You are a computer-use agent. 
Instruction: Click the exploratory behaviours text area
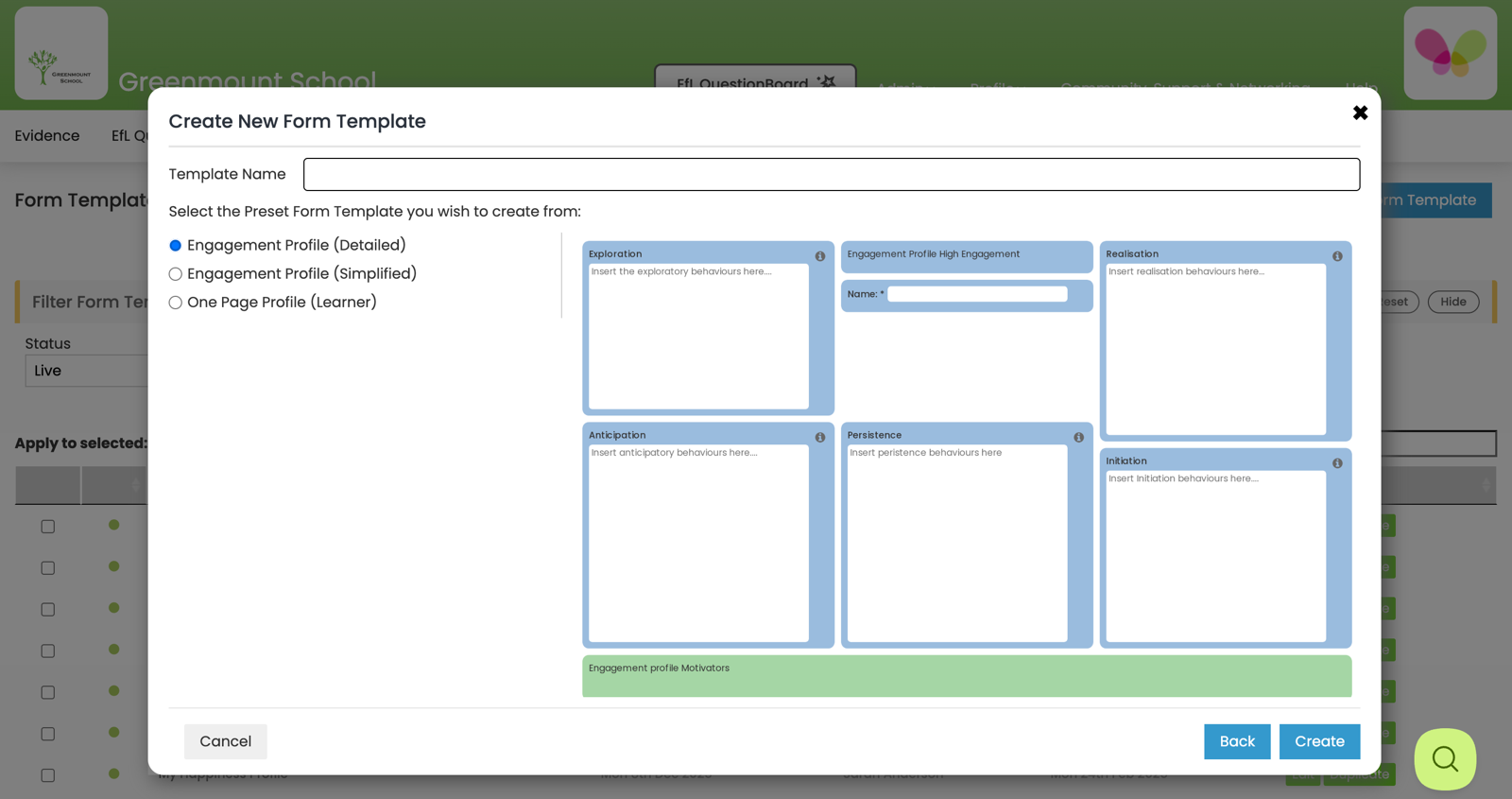click(698, 337)
